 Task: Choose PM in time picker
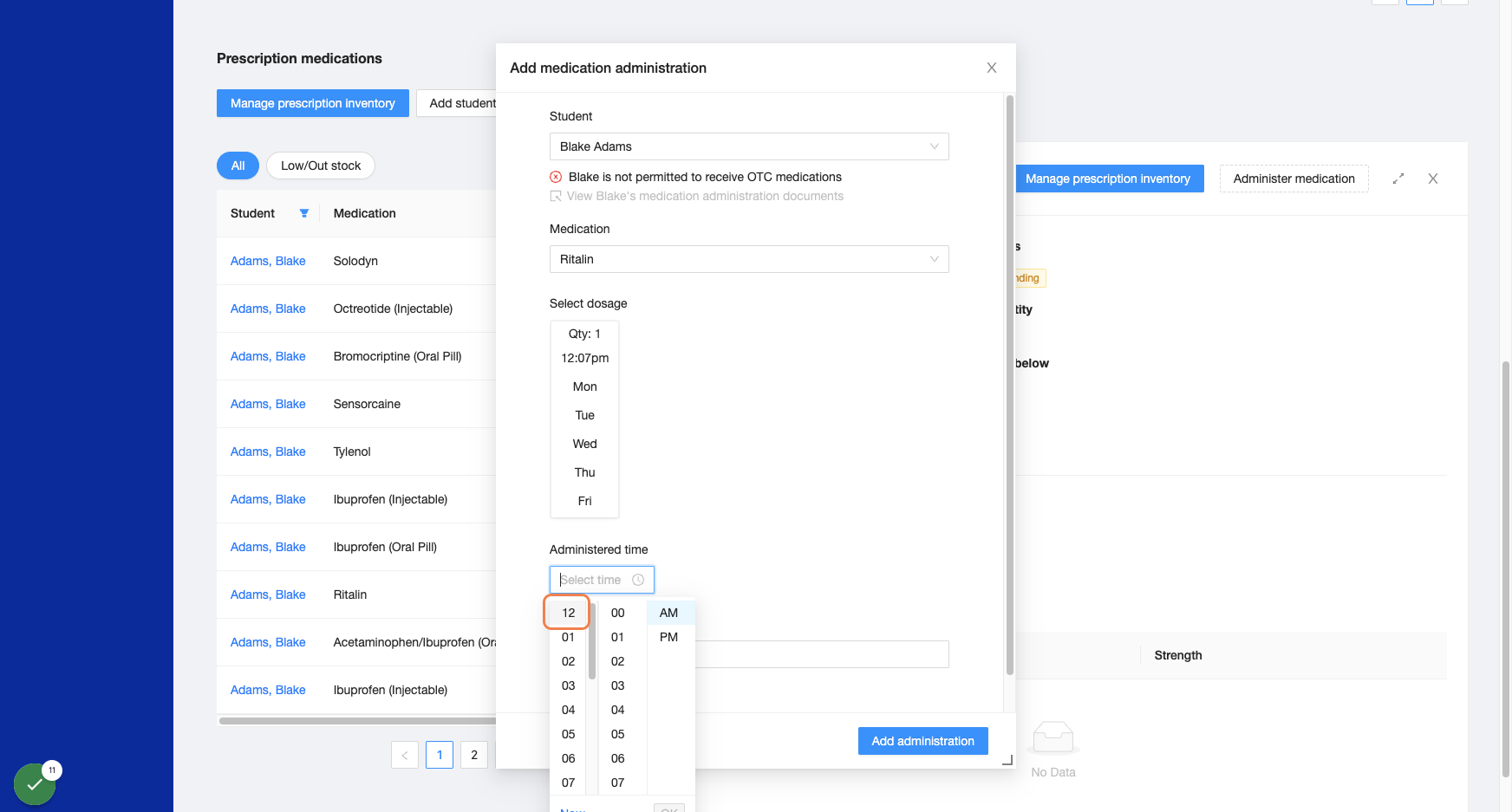[670, 637]
